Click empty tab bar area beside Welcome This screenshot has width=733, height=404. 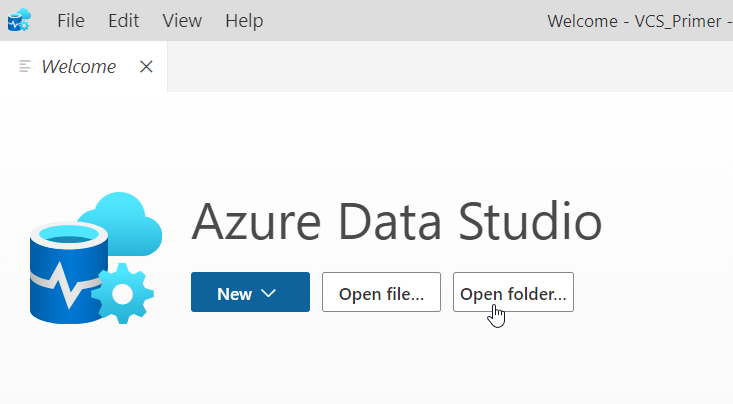point(450,67)
